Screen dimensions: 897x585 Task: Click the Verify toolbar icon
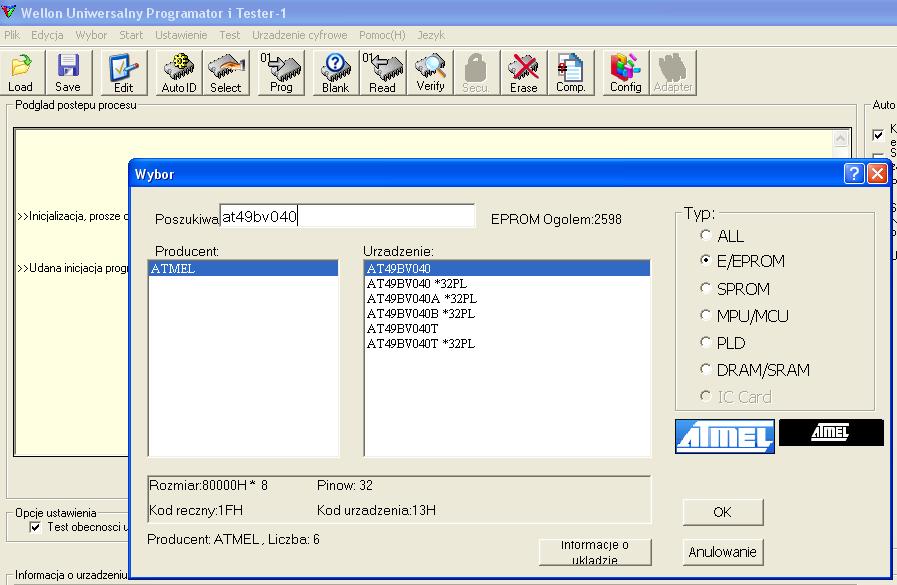point(430,72)
